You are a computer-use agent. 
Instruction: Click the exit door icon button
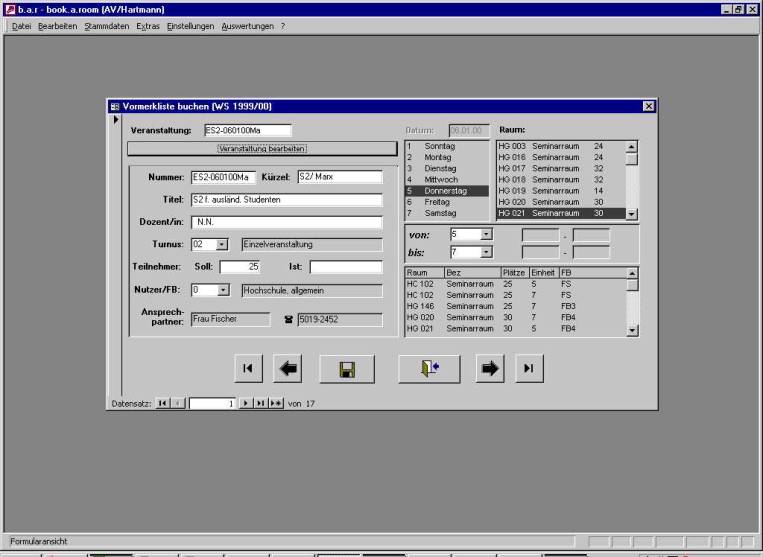429,368
